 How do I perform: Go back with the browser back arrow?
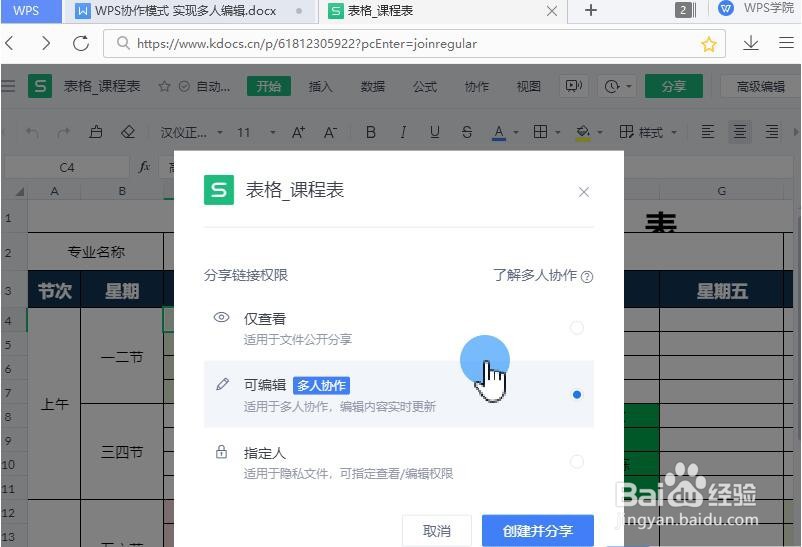coord(9,43)
